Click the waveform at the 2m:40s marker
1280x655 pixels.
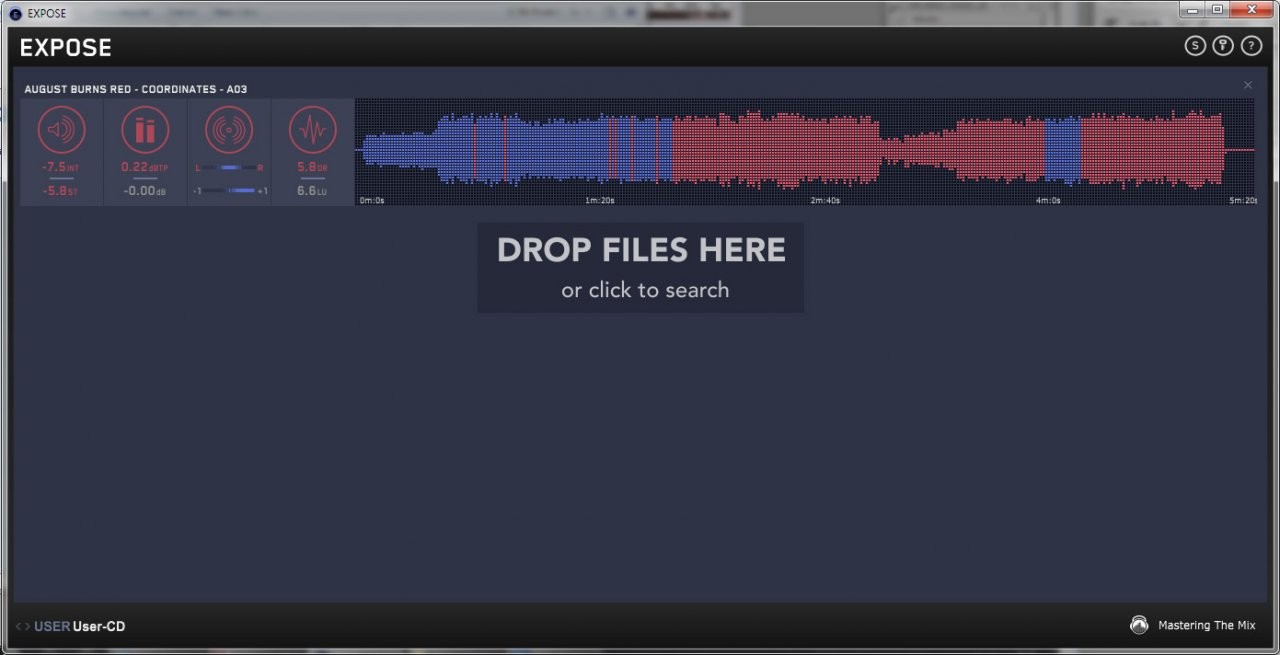[x=825, y=200]
